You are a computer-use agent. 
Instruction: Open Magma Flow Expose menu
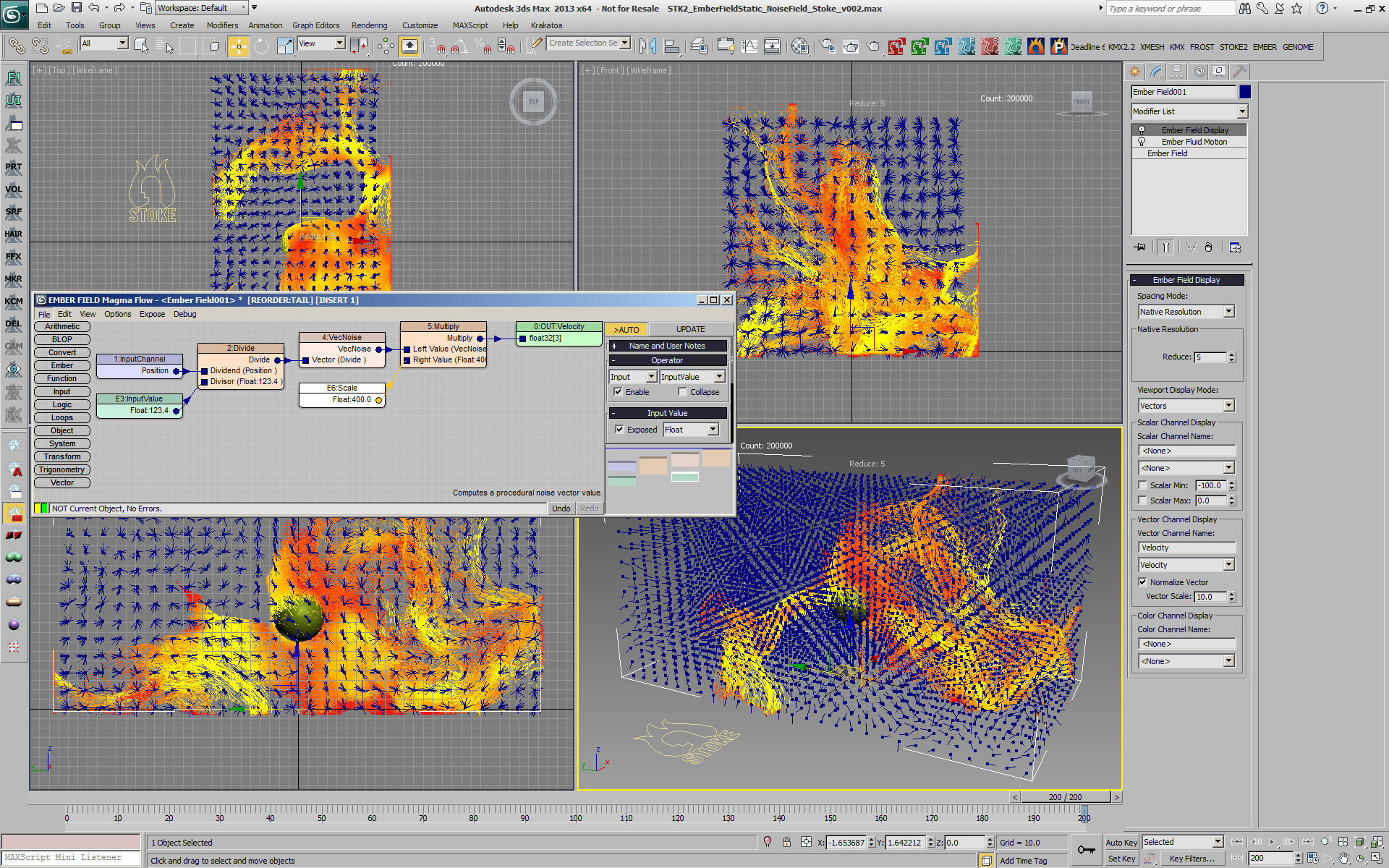tap(152, 314)
